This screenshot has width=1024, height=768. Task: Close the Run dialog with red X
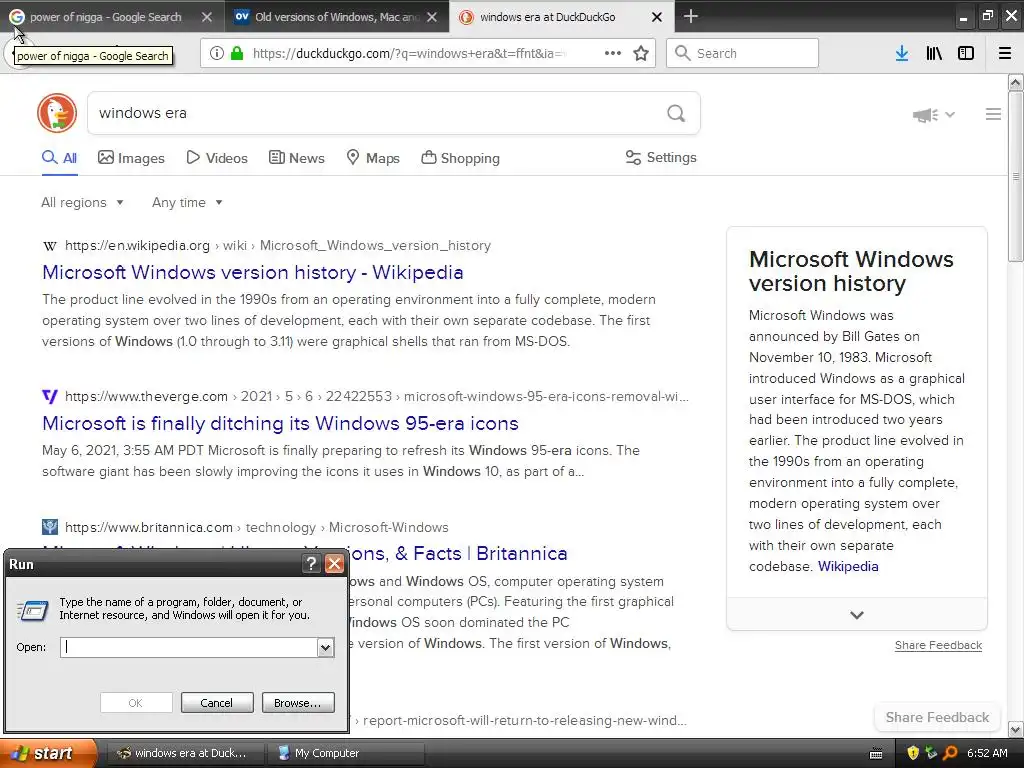point(334,564)
